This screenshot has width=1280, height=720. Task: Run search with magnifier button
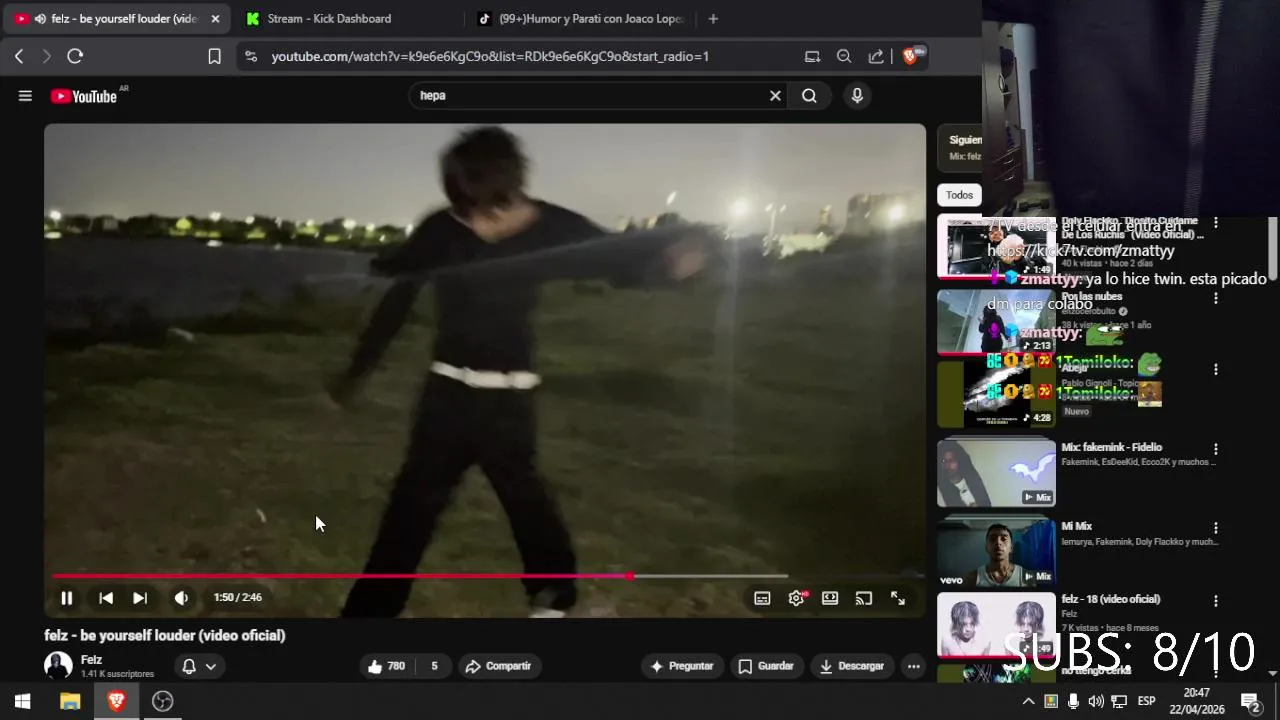point(809,96)
